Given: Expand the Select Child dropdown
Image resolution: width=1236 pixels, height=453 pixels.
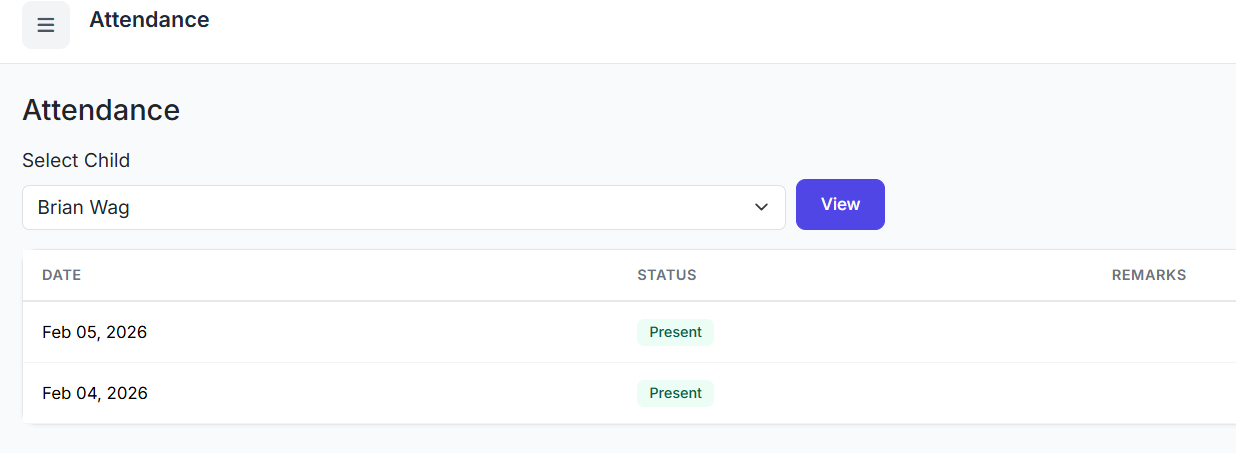Looking at the screenshot, I should (403, 207).
